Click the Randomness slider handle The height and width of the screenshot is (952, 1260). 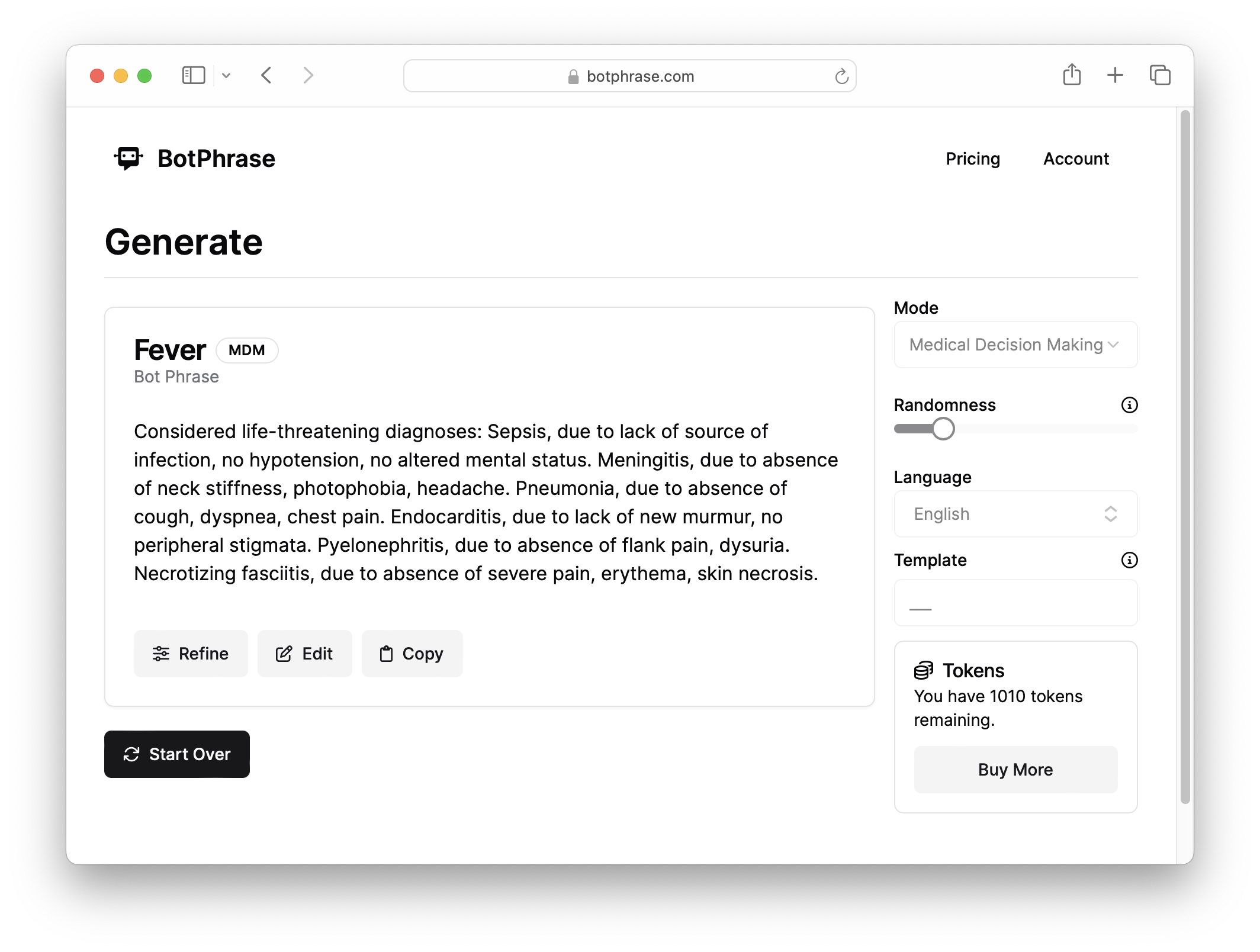tap(943, 429)
